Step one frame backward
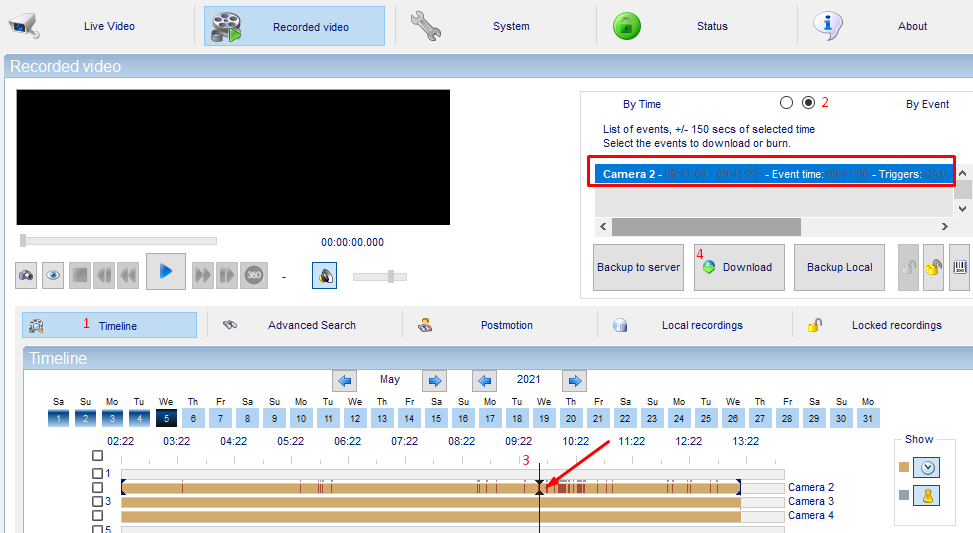Viewport: 973px width, 533px height. [104, 275]
